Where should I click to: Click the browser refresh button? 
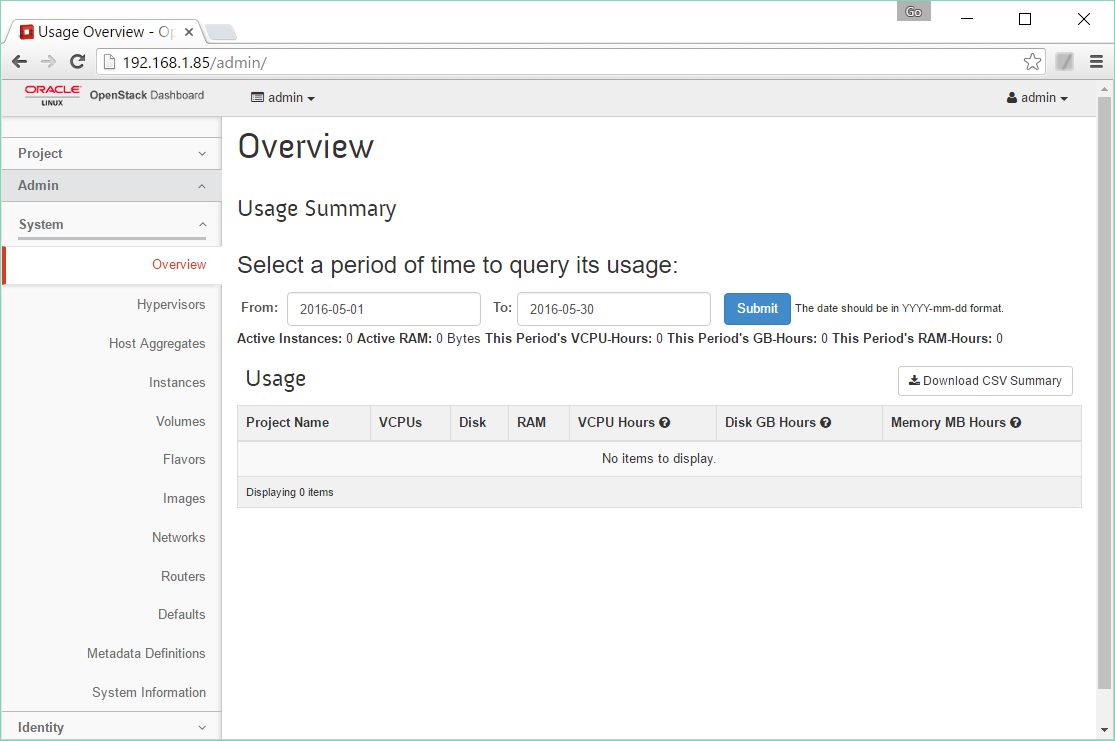click(x=77, y=61)
